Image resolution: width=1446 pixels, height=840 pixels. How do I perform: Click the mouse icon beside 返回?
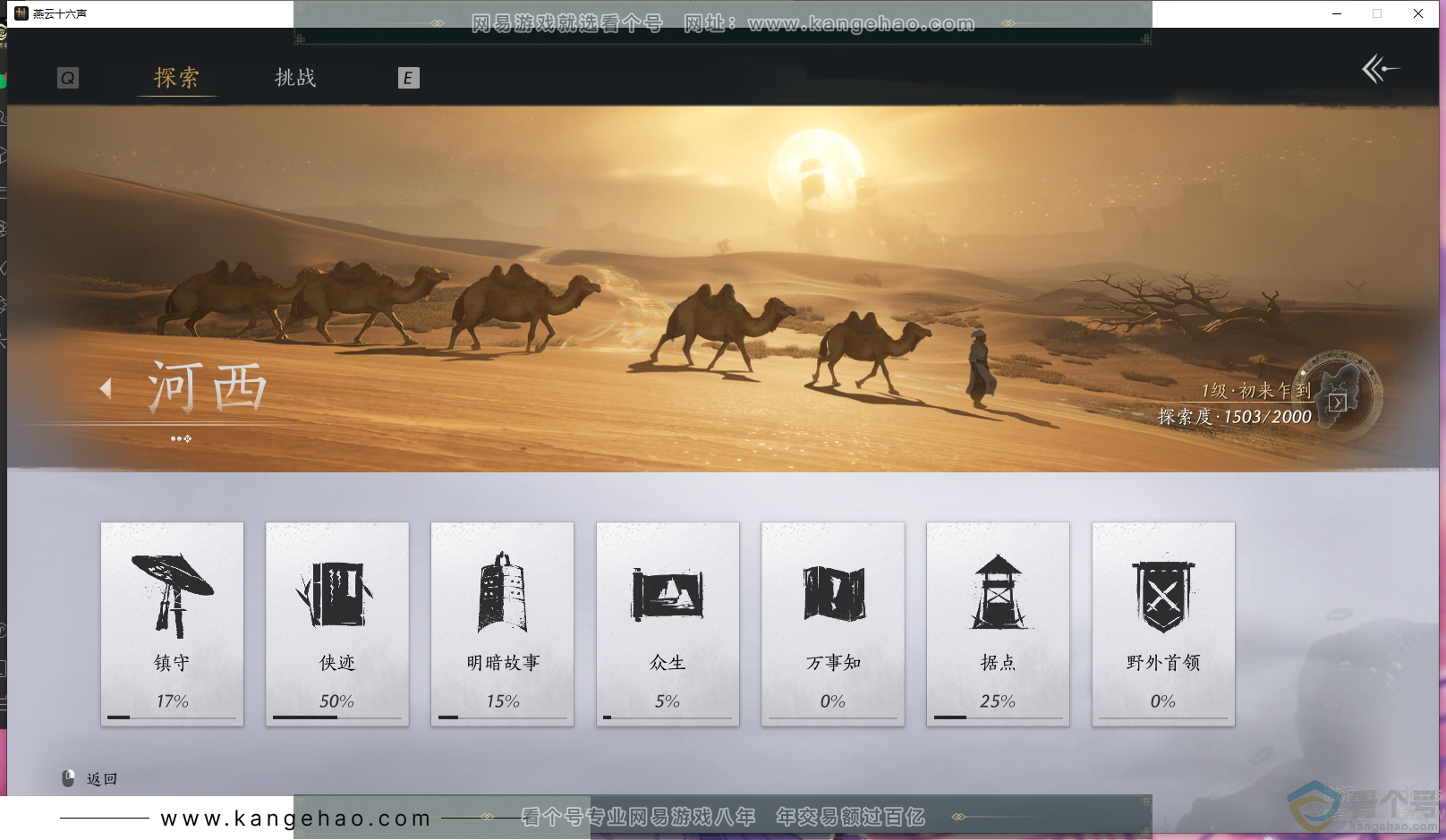coord(68,779)
